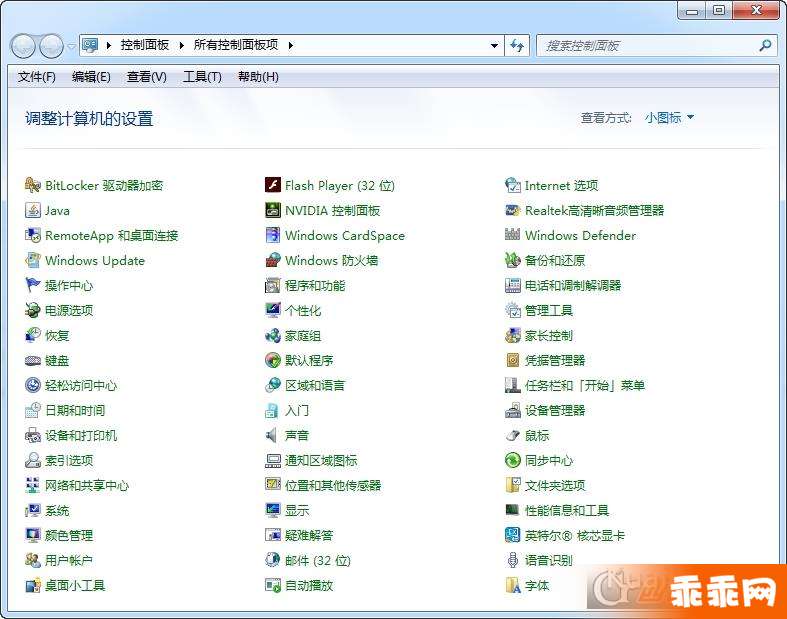The width and height of the screenshot is (787, 619).
Task: Open the 网络和共享中心 icon
Action: click(33, 485)
